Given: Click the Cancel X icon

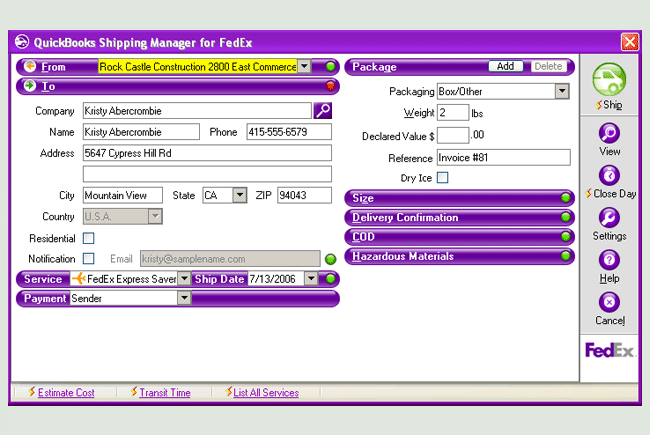Looking at the screenshot, I should click(609, 301).
